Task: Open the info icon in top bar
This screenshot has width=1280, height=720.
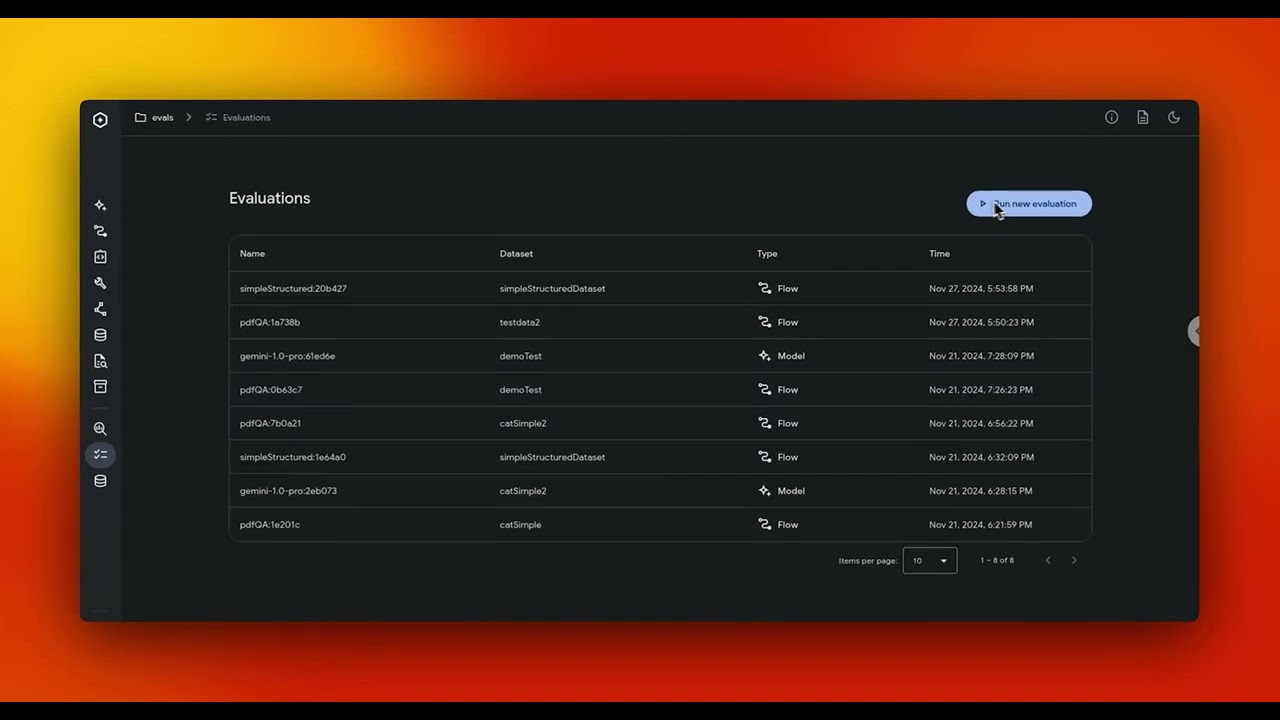Action: pyautogui.click(x=1111, y=117)
